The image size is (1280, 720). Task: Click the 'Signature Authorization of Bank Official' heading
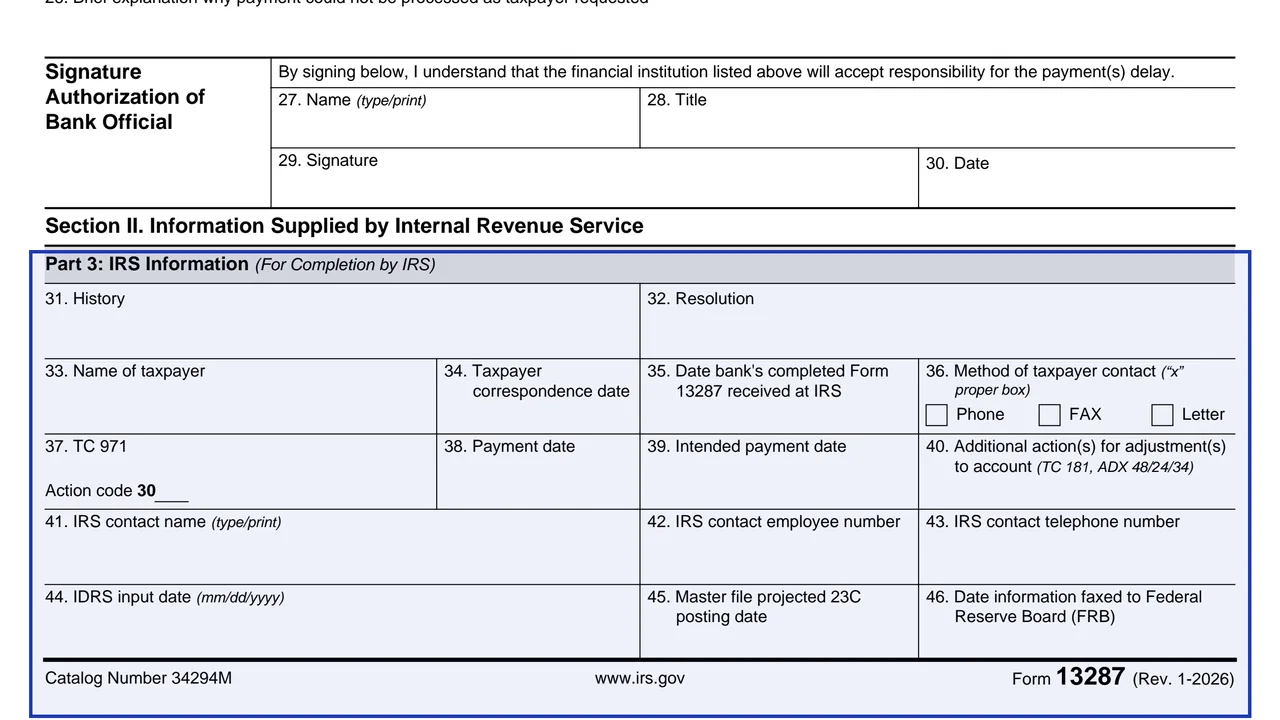click(x=125, y=97)
